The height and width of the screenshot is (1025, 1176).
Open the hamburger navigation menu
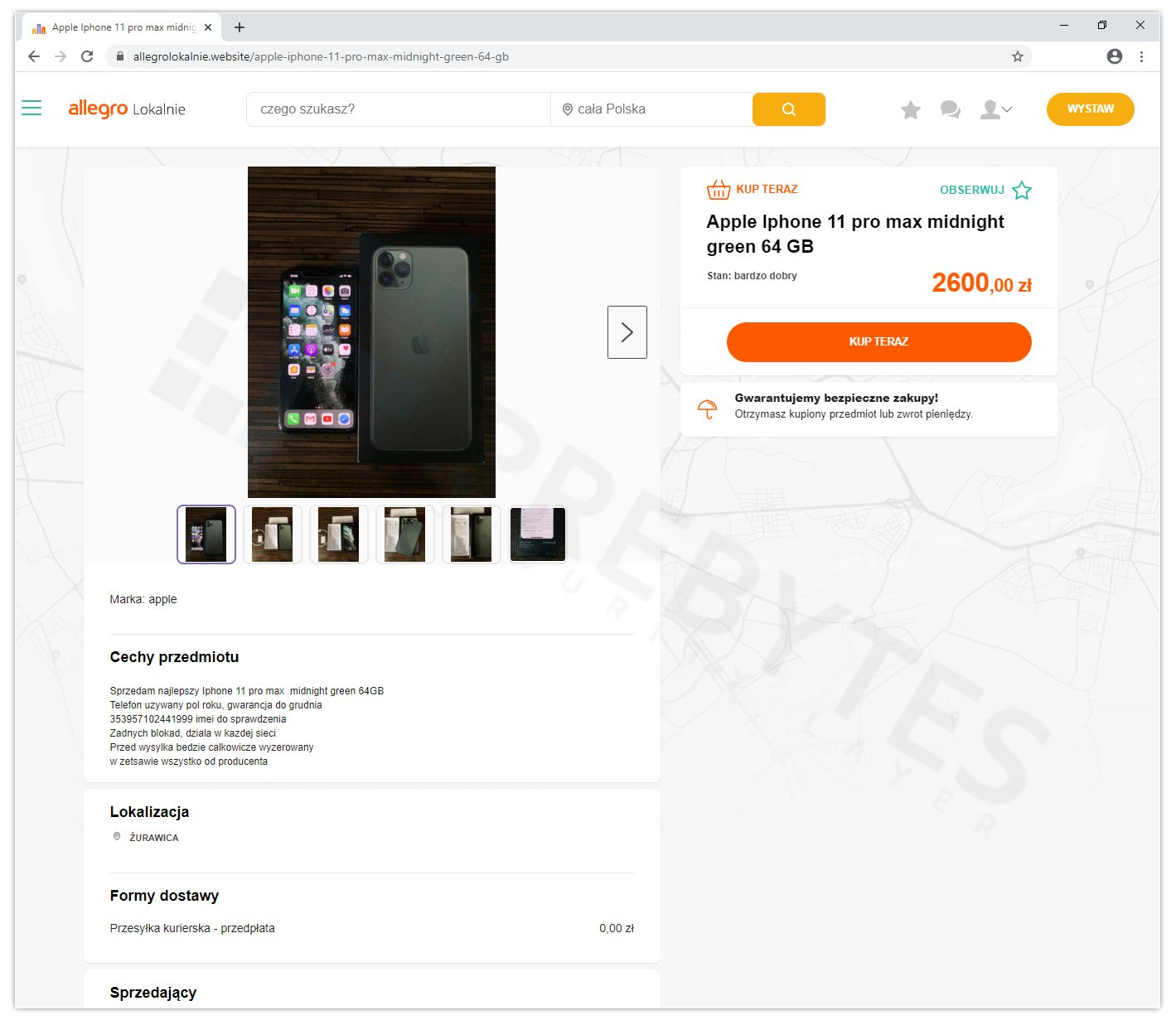(x=31, y=108)
